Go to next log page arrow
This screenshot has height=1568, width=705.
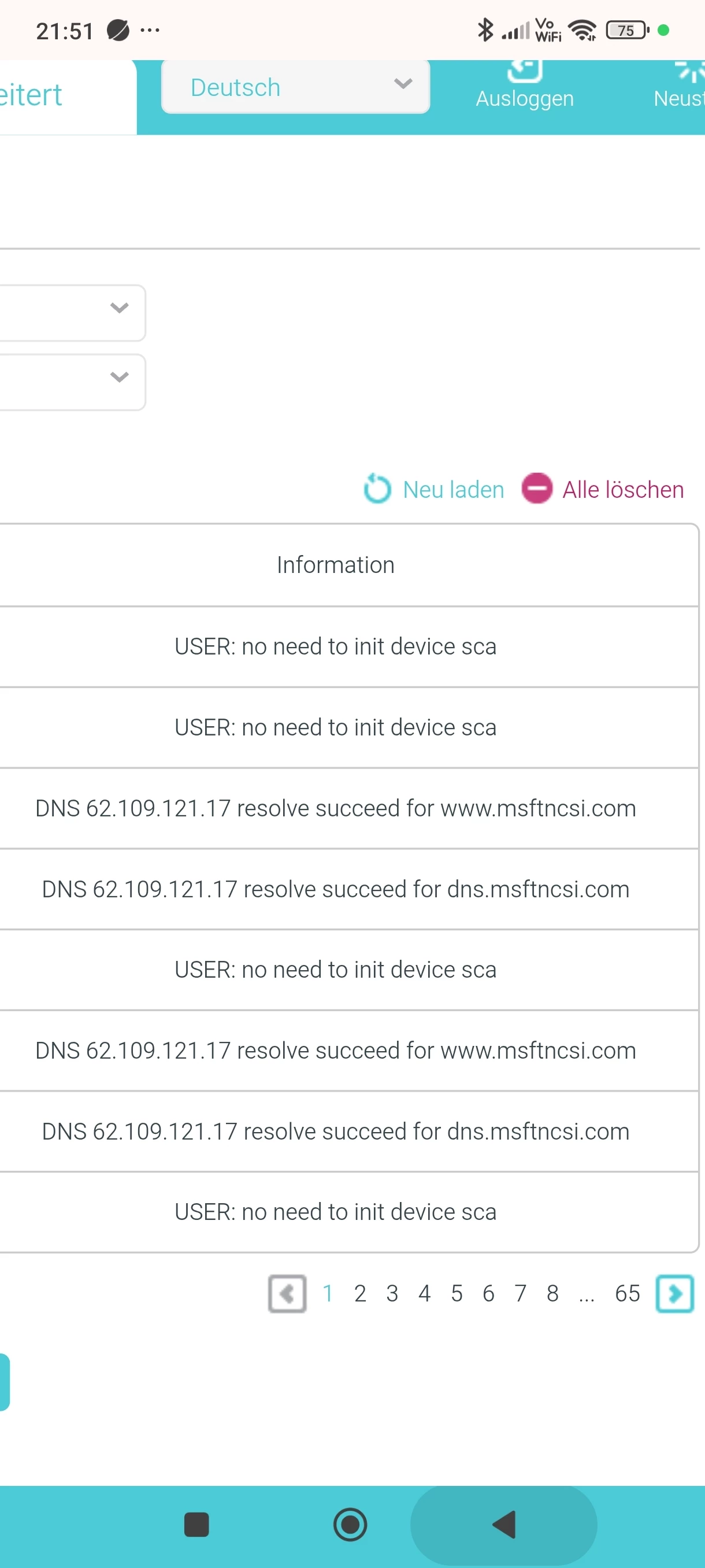coord(674,1293)
